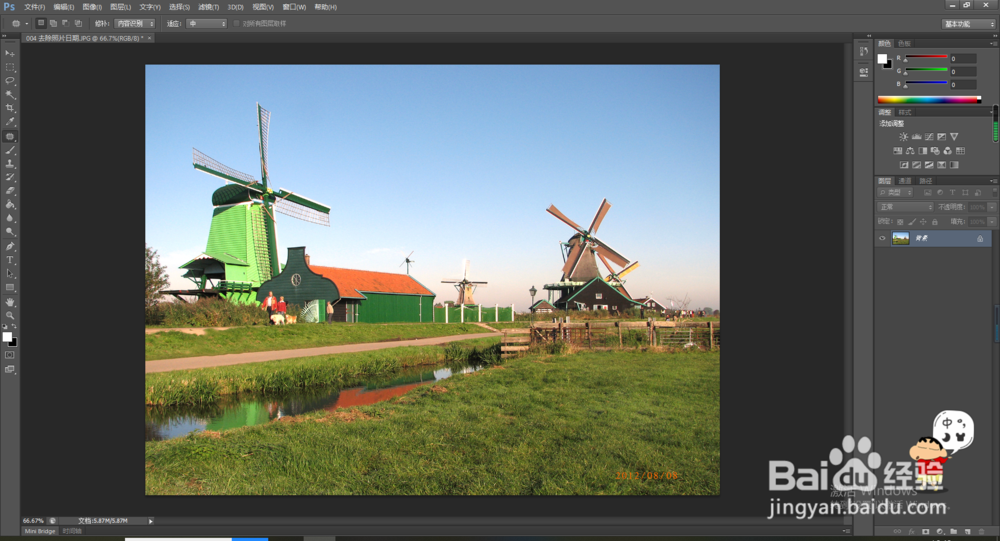Choose Subtract from Selection mode
Screen dimensions: 1000x541
click(65, 23)
